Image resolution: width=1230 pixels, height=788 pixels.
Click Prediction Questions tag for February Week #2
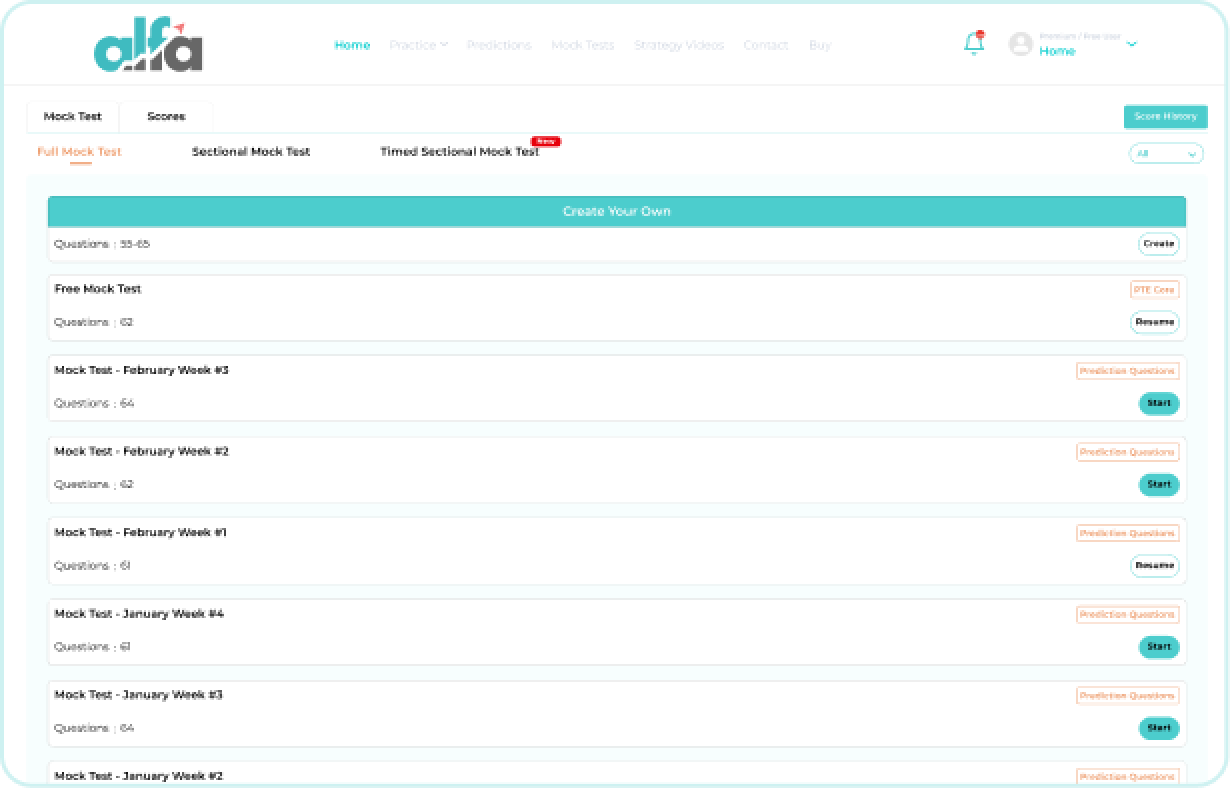pyautogui.click(x=1127, y=452)
